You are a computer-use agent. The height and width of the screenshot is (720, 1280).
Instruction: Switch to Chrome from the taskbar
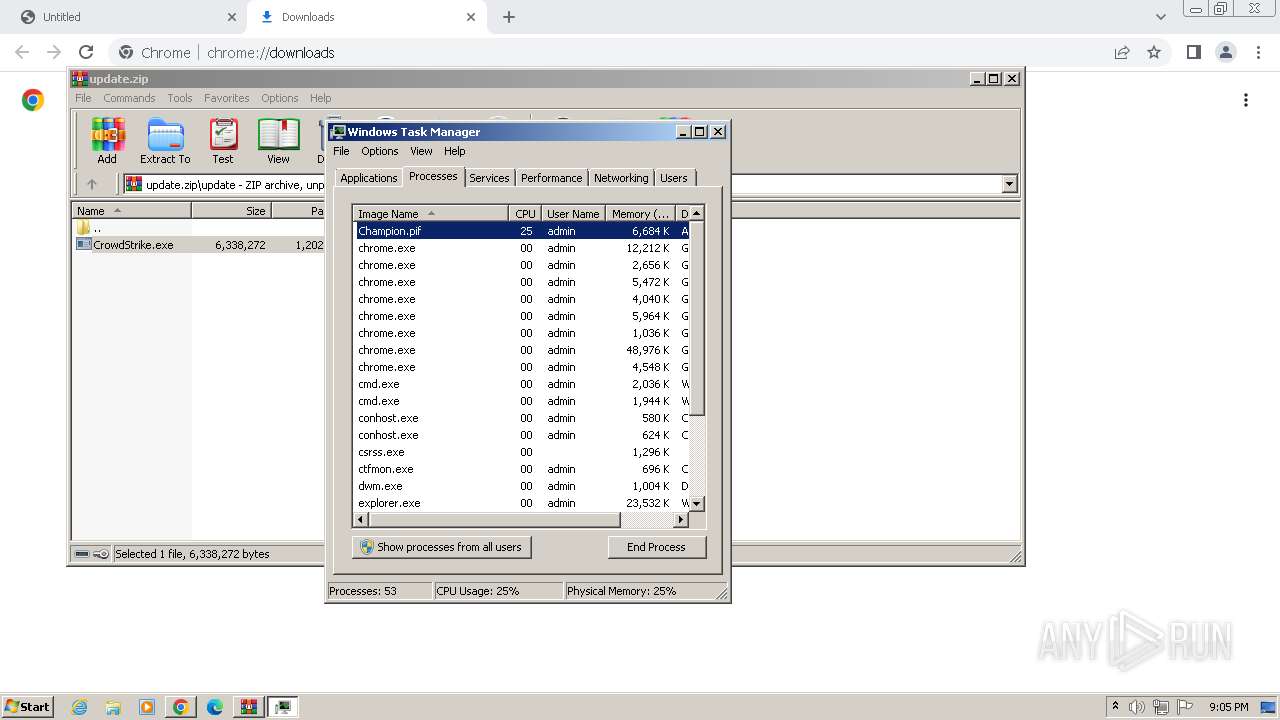tap(181, 707)
